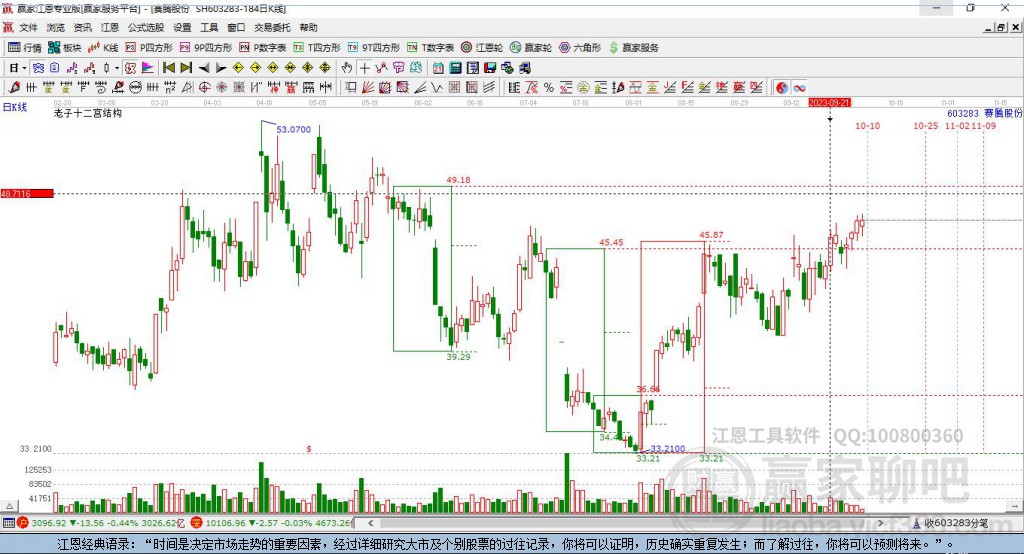Toggle the color gradient chart icon
Screen dimensions: 1024x554
[148, 68]
